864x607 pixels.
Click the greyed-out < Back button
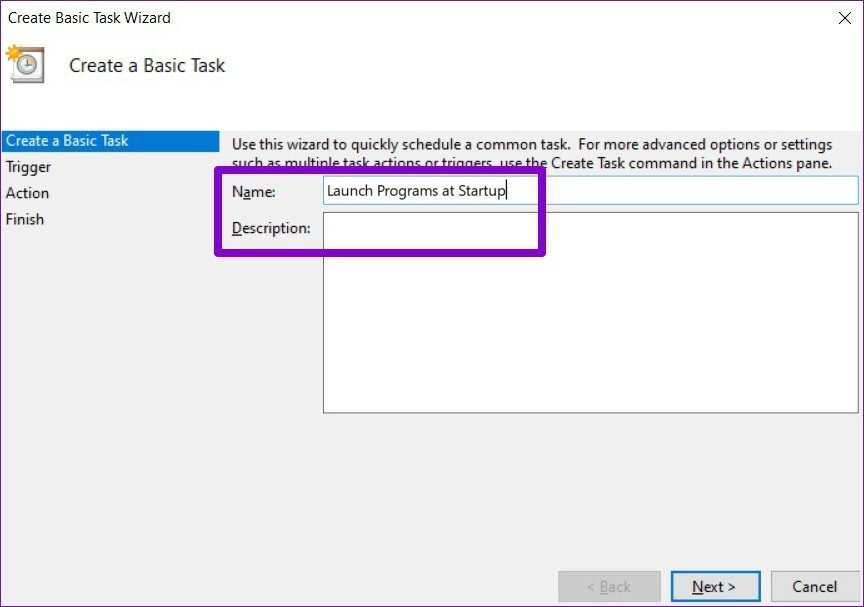point(609,587)
